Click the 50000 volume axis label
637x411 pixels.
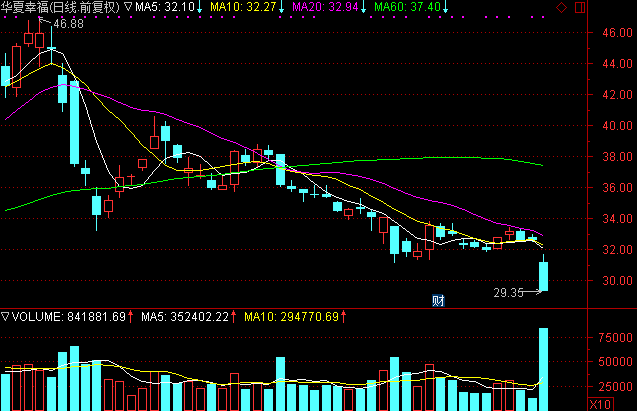[x=615, y=362]
